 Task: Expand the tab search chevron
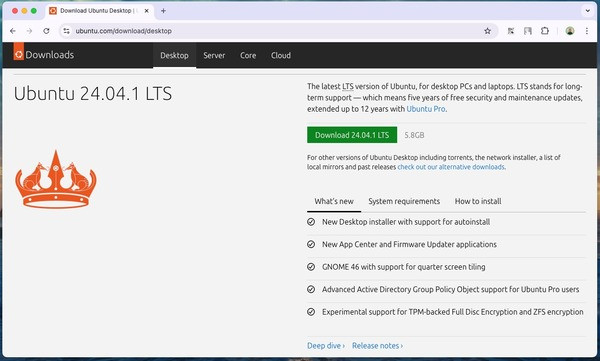587,11
